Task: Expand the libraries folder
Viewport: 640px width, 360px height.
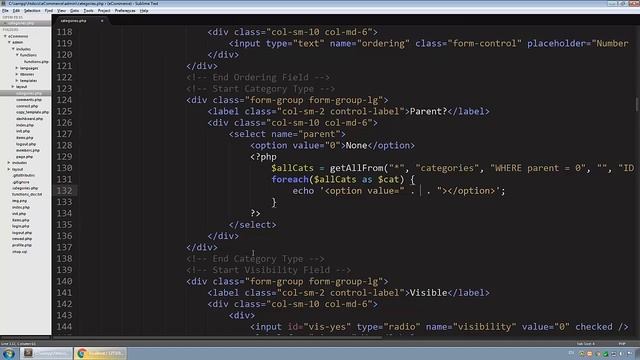Action: (17, 74)
